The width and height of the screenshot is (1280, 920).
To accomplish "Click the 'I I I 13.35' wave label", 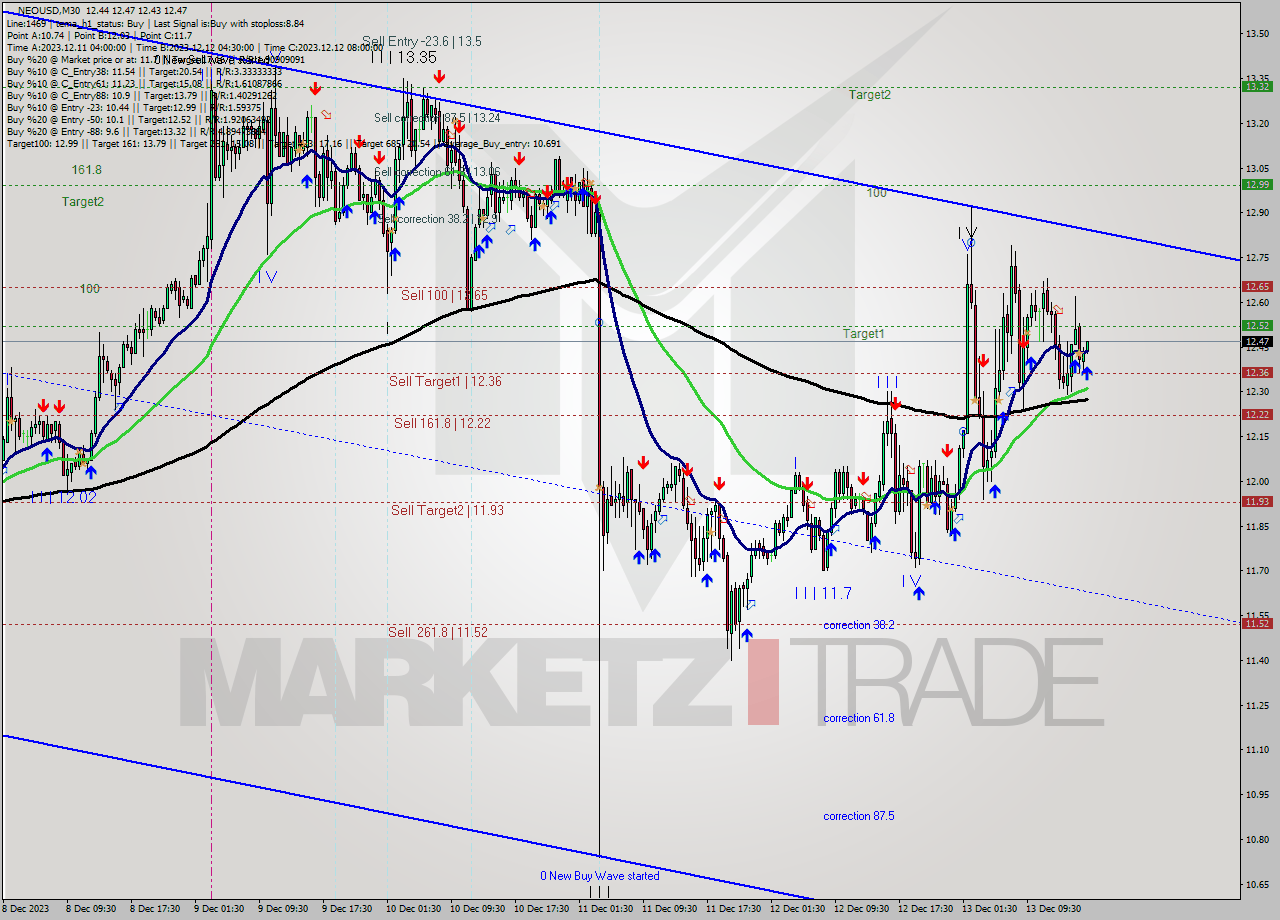I will pos(404,57).
